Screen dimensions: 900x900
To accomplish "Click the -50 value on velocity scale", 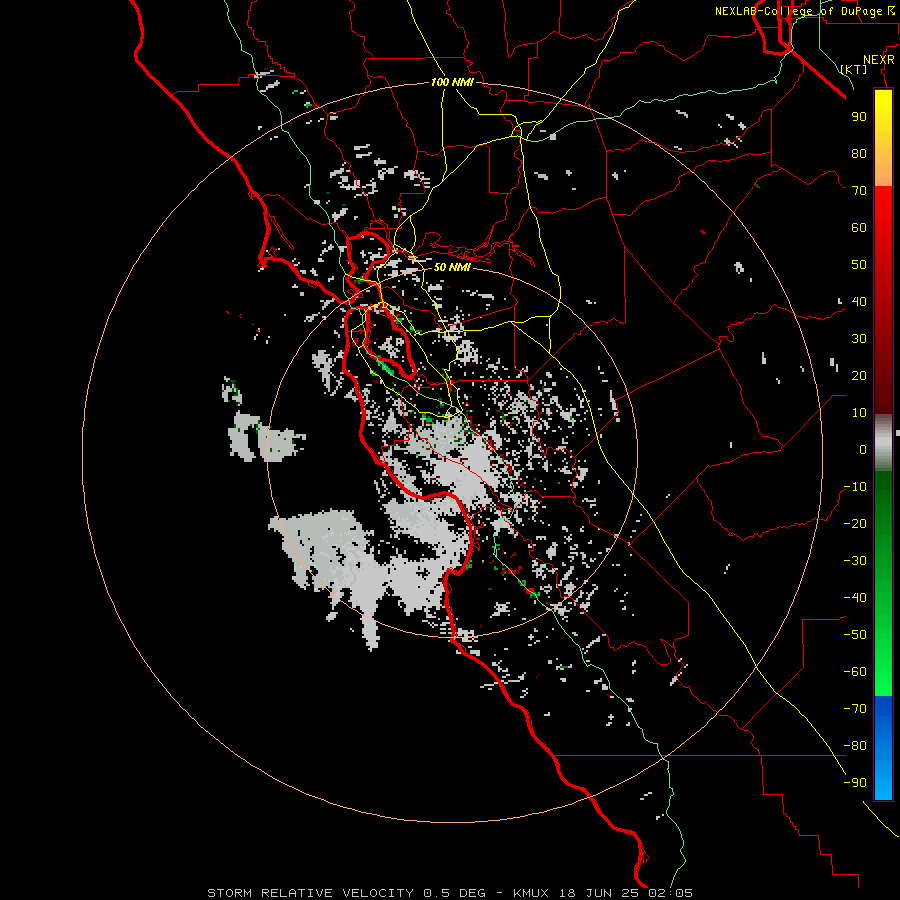I will [855, 635].
